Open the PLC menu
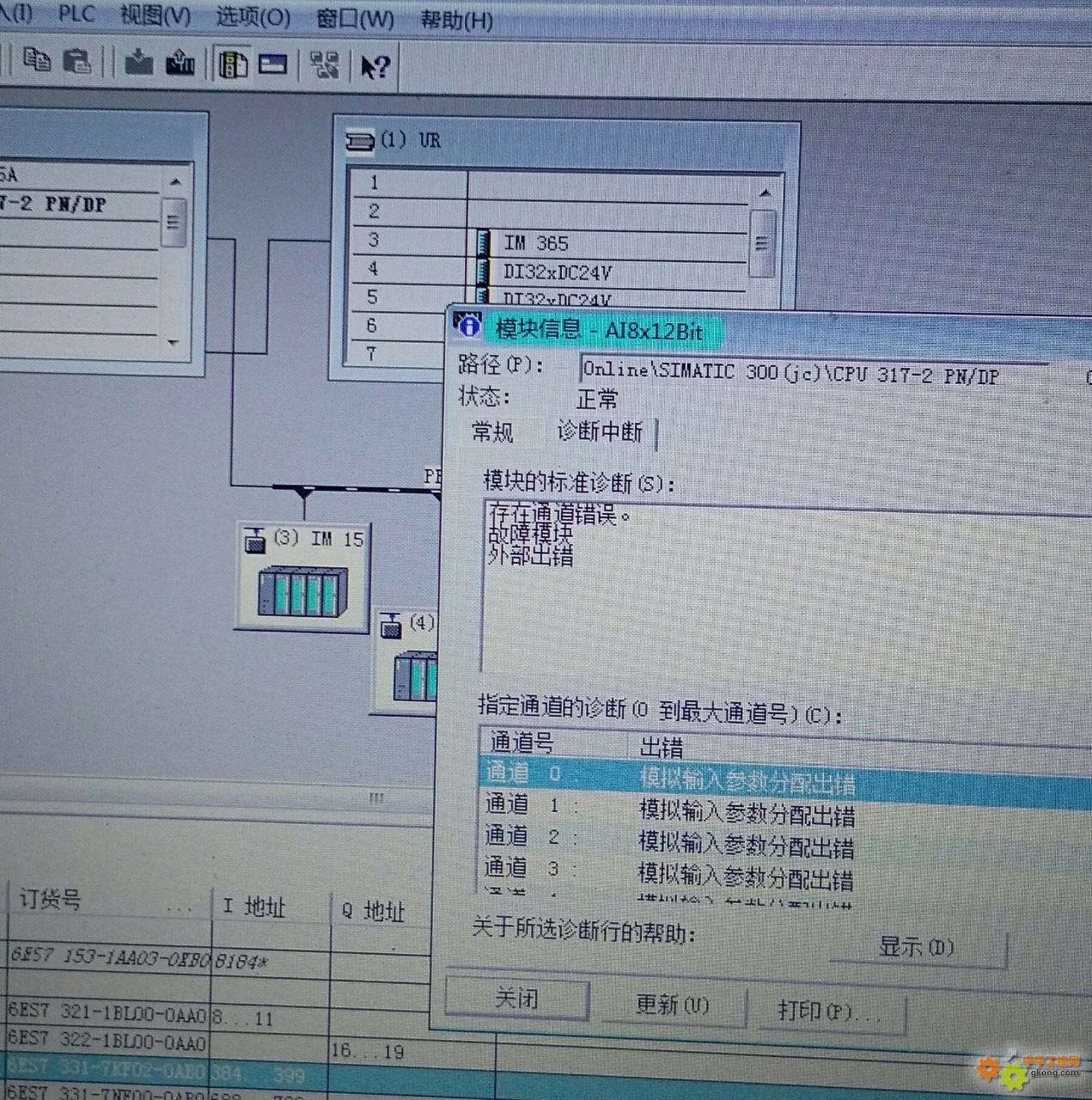 pyautogui.click(x=76, y=15)
